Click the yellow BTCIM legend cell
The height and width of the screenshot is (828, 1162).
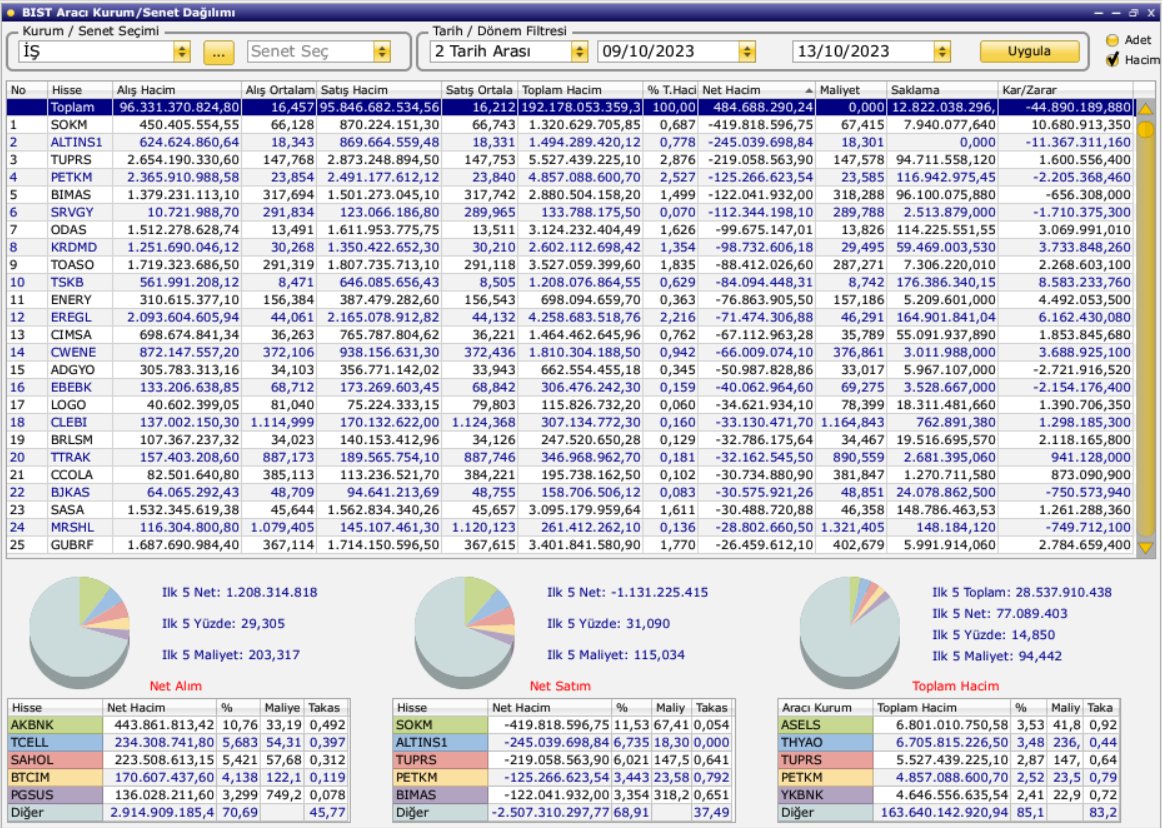coord(56,777)
